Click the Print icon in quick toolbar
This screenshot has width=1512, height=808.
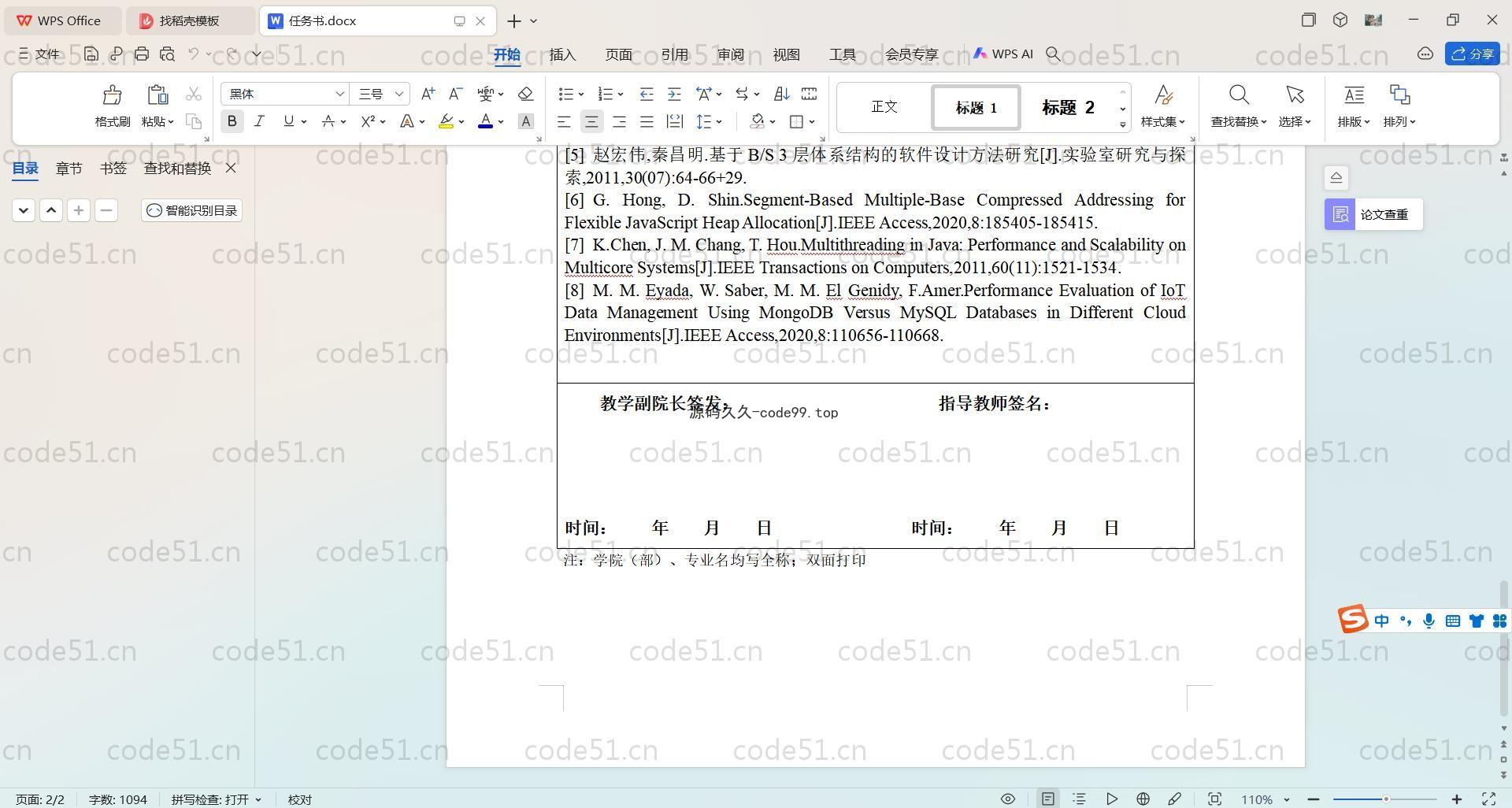point(142,54)
